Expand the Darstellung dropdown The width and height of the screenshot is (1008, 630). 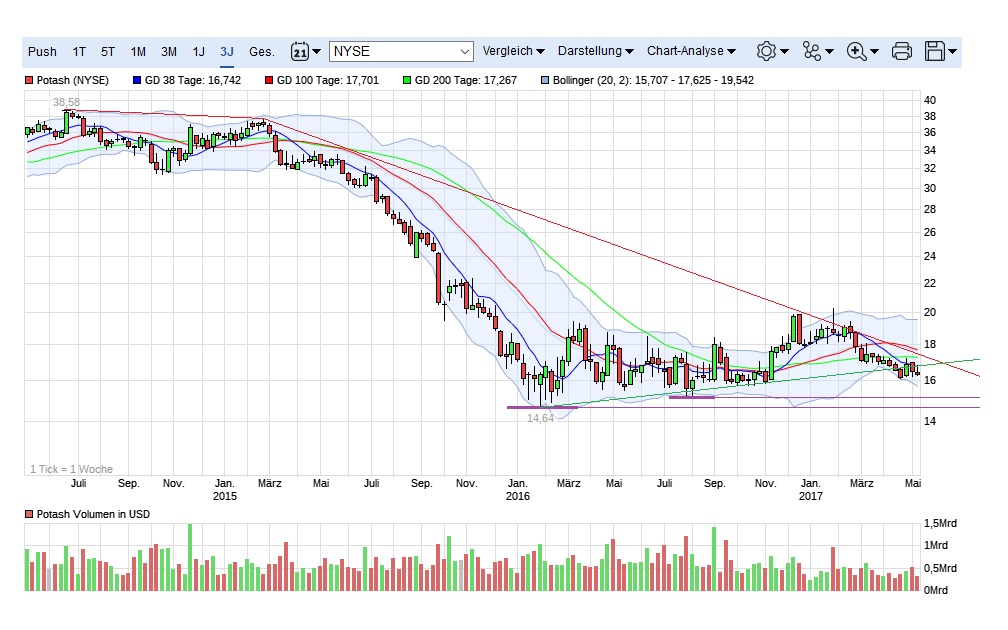pos(596,51)
